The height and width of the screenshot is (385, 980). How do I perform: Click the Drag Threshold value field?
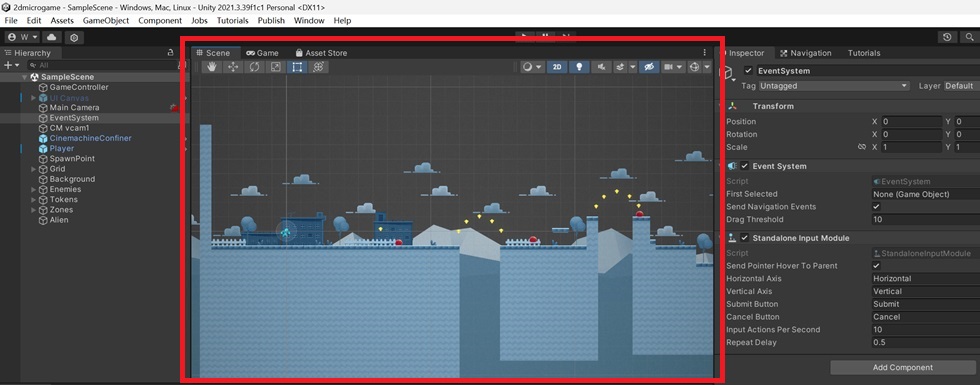coord(925,219)
